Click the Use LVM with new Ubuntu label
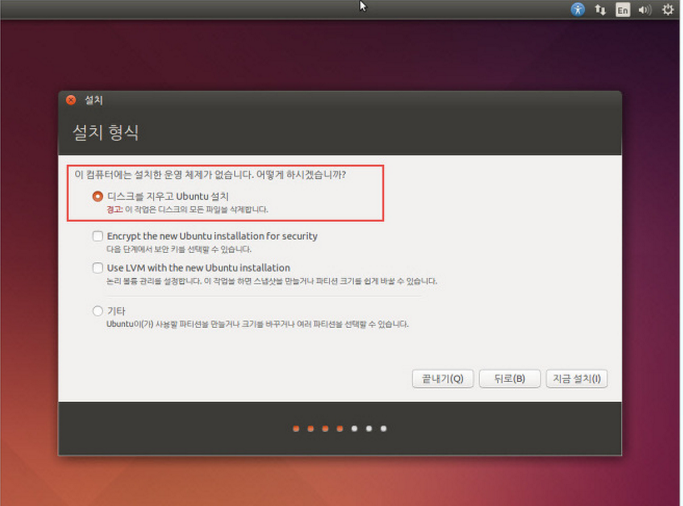Image resolution: width=683 pixels, height=506 pixels. click(x=199, y=268)
